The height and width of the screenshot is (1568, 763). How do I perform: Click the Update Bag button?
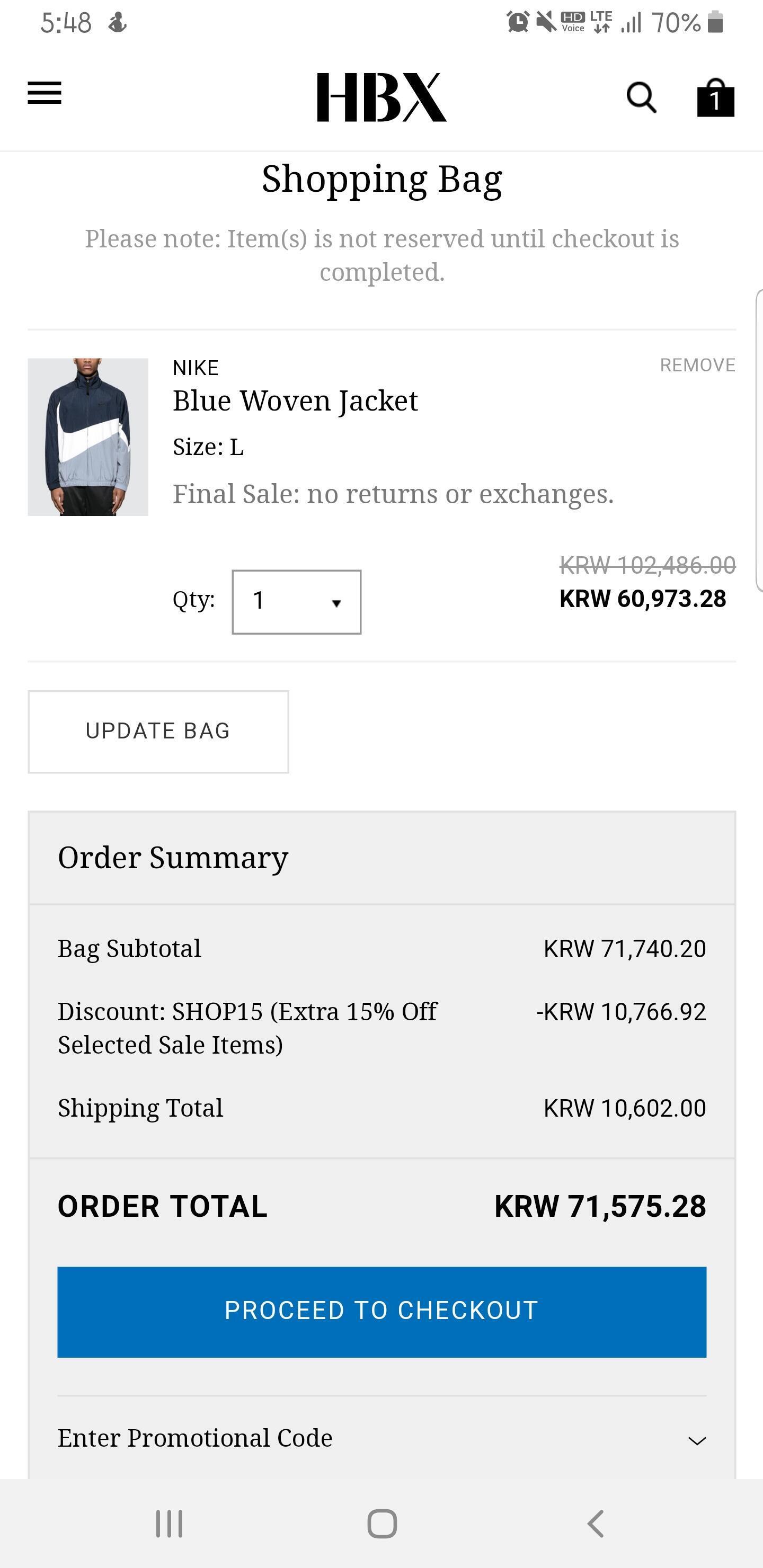pos(158,731)
